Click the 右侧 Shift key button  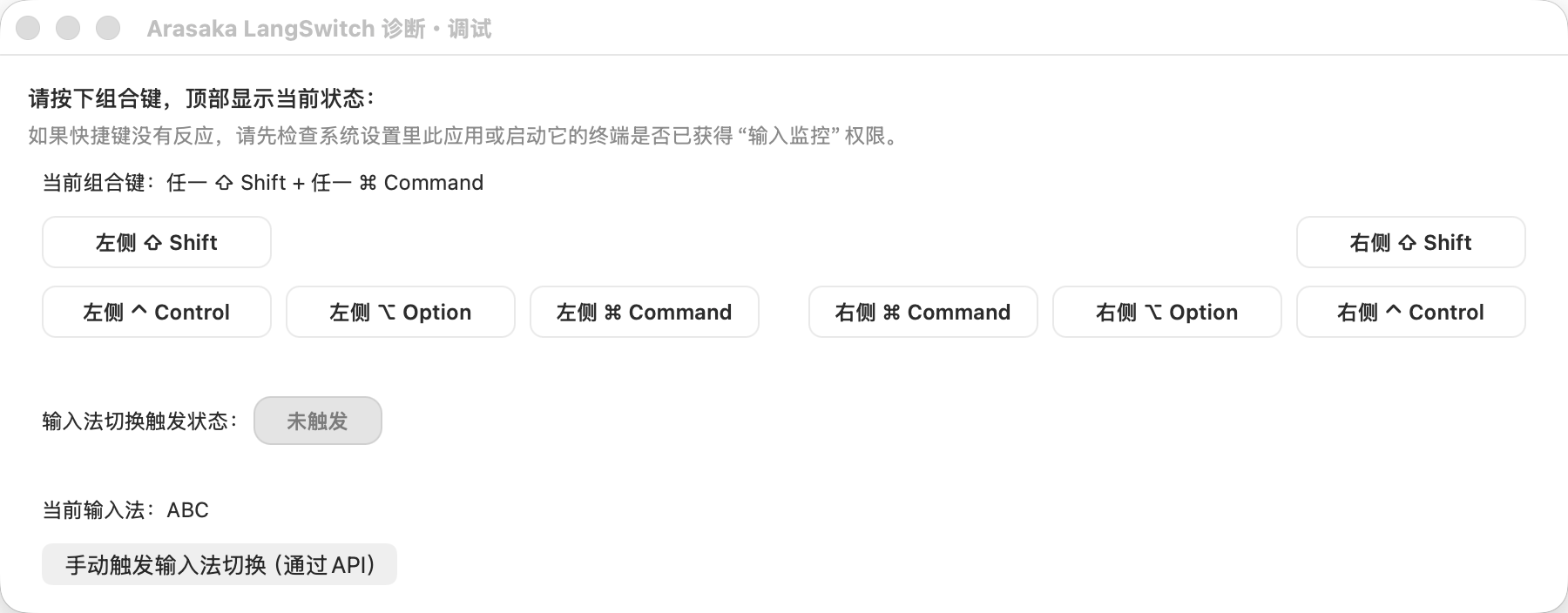(1410, 242)
